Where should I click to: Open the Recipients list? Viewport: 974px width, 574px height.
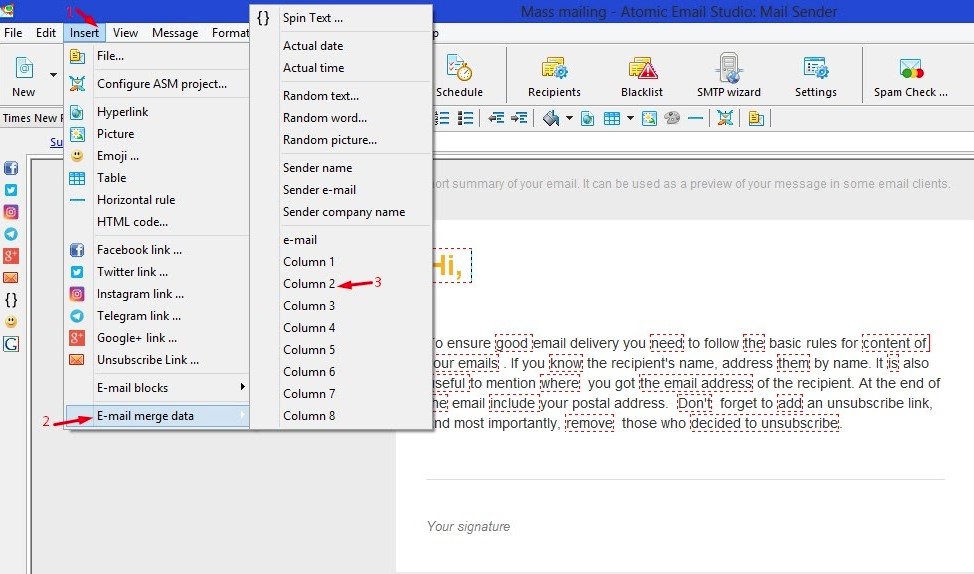[554, 76]
